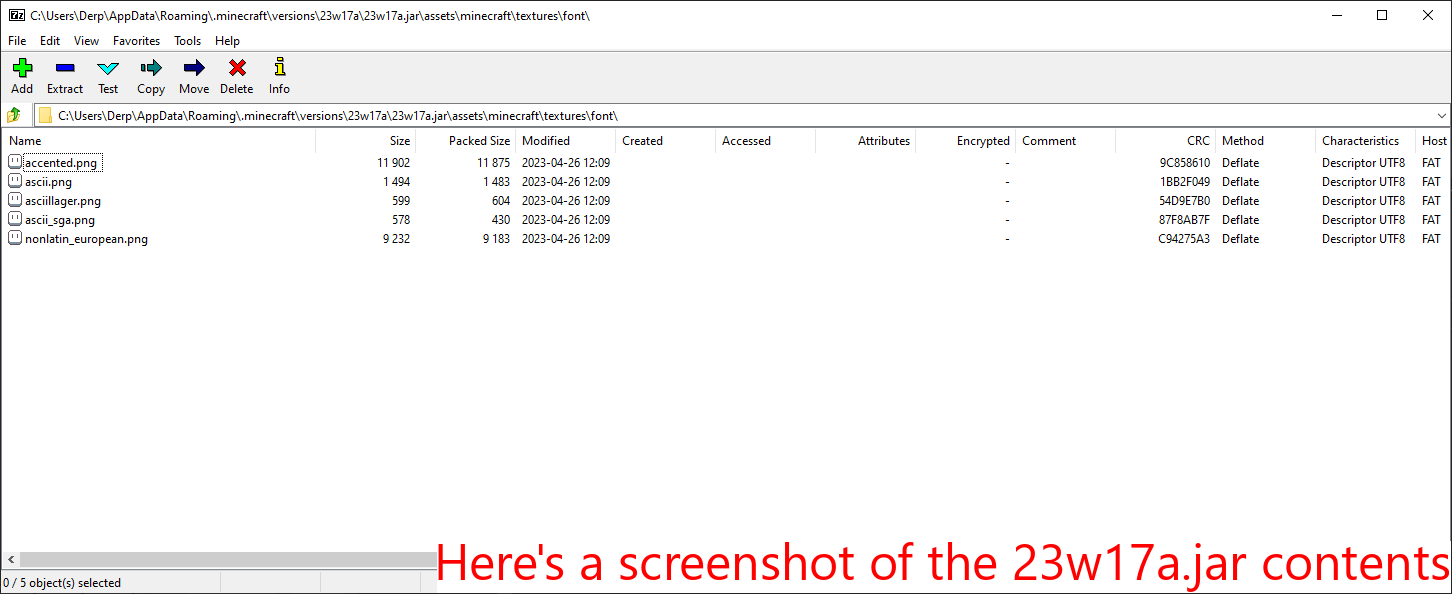Minimize the 7-Zip window
Image resolution: width=1452 pixels, height=594 pixels.
click(1336, 15)
